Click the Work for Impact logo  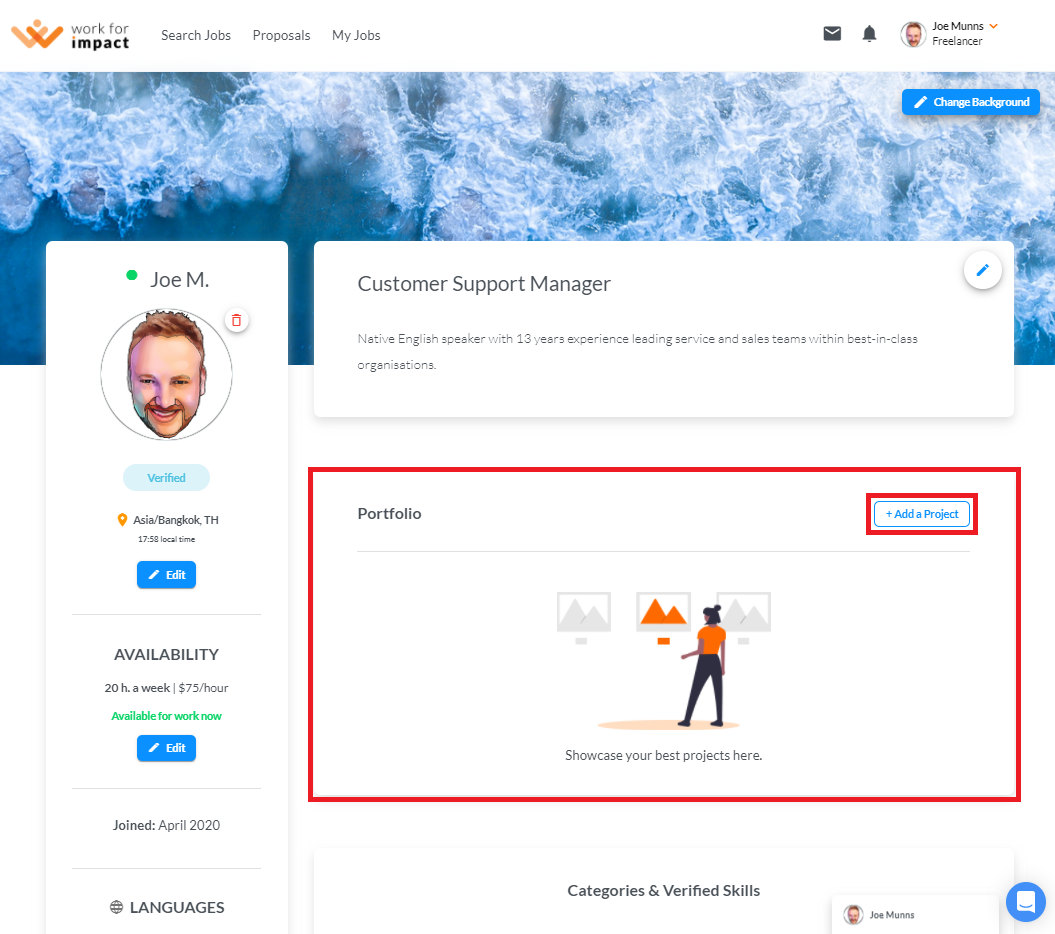(x=70, y=35)
